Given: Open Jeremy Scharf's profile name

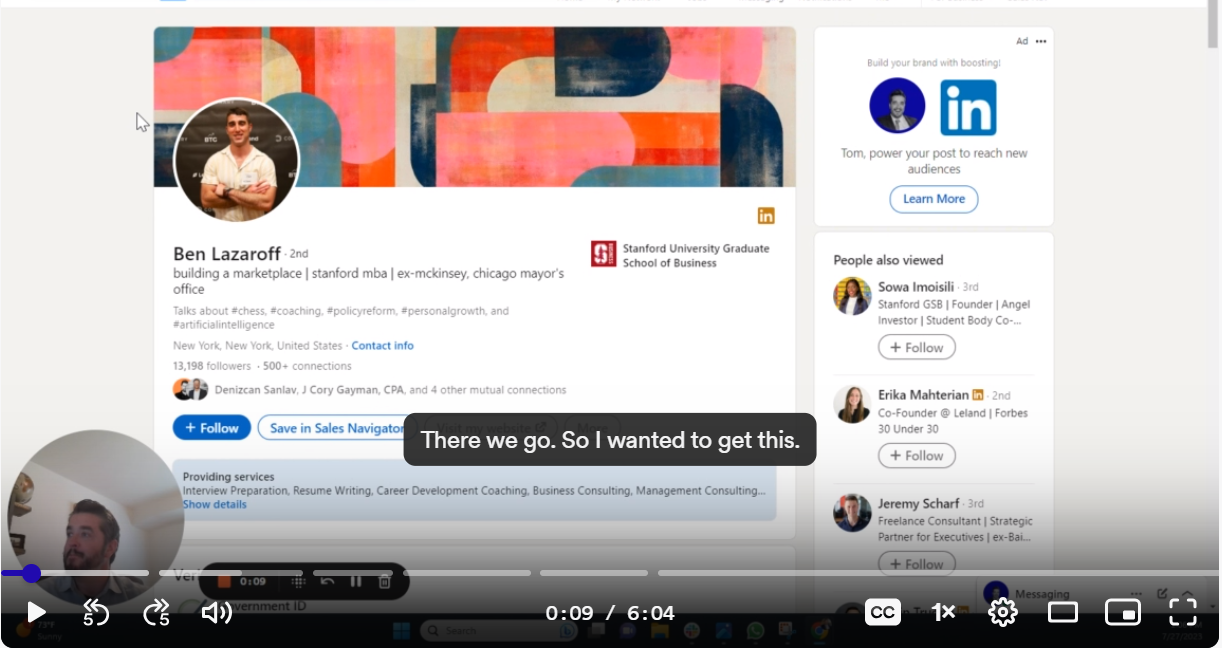Looking at the screenshot, I should [x=918, y=503].
